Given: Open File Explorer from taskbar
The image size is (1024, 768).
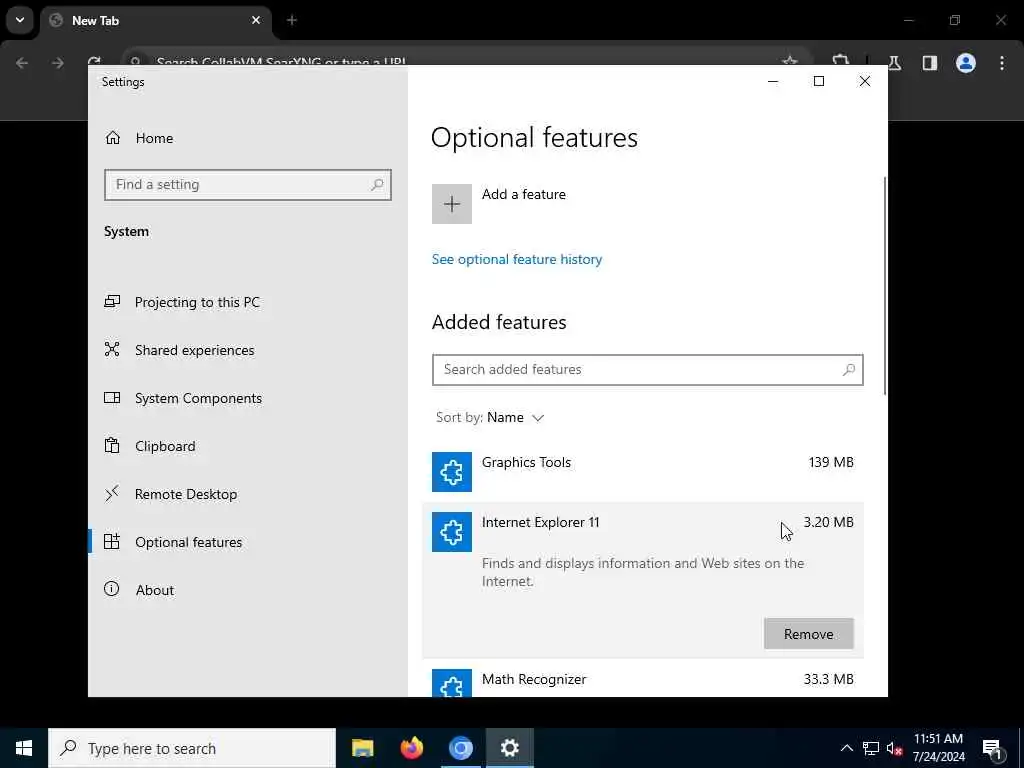Looking at the screenshot, I should pos(362,748).
